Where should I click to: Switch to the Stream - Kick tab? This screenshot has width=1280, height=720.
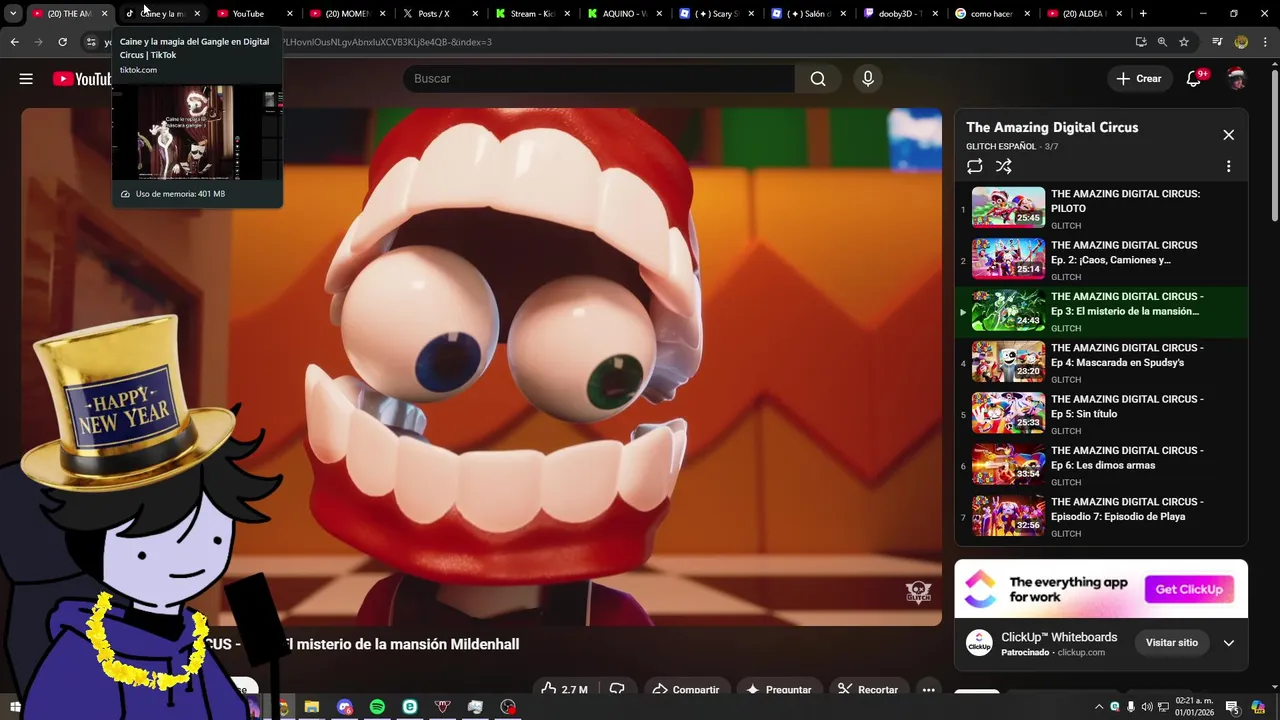coord(532,14)
